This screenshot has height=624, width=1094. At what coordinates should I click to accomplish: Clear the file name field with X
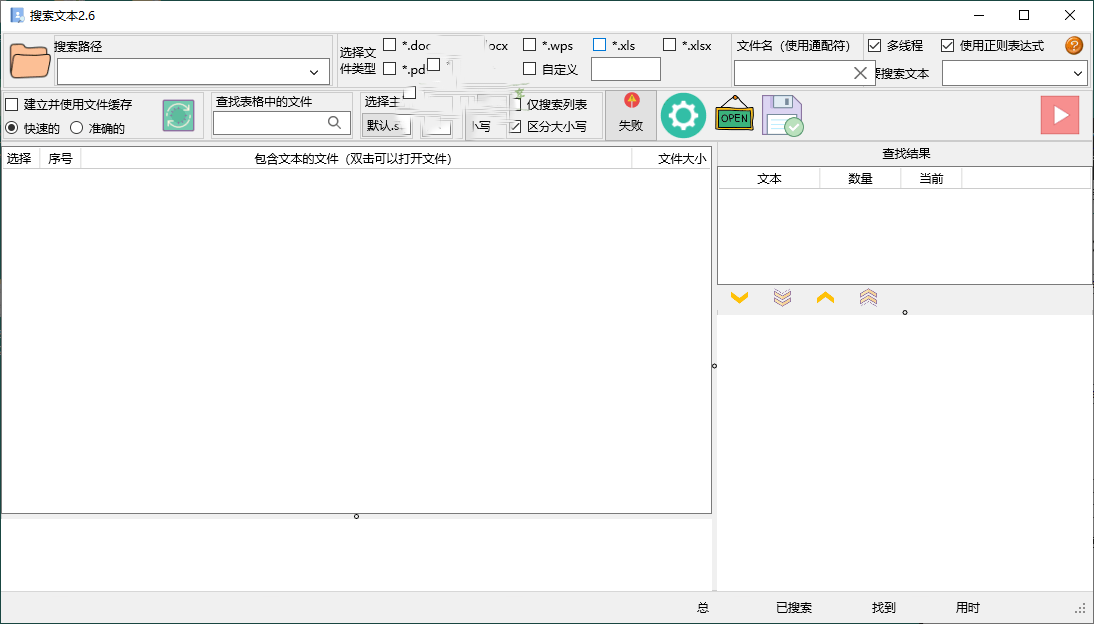[860, 73]
